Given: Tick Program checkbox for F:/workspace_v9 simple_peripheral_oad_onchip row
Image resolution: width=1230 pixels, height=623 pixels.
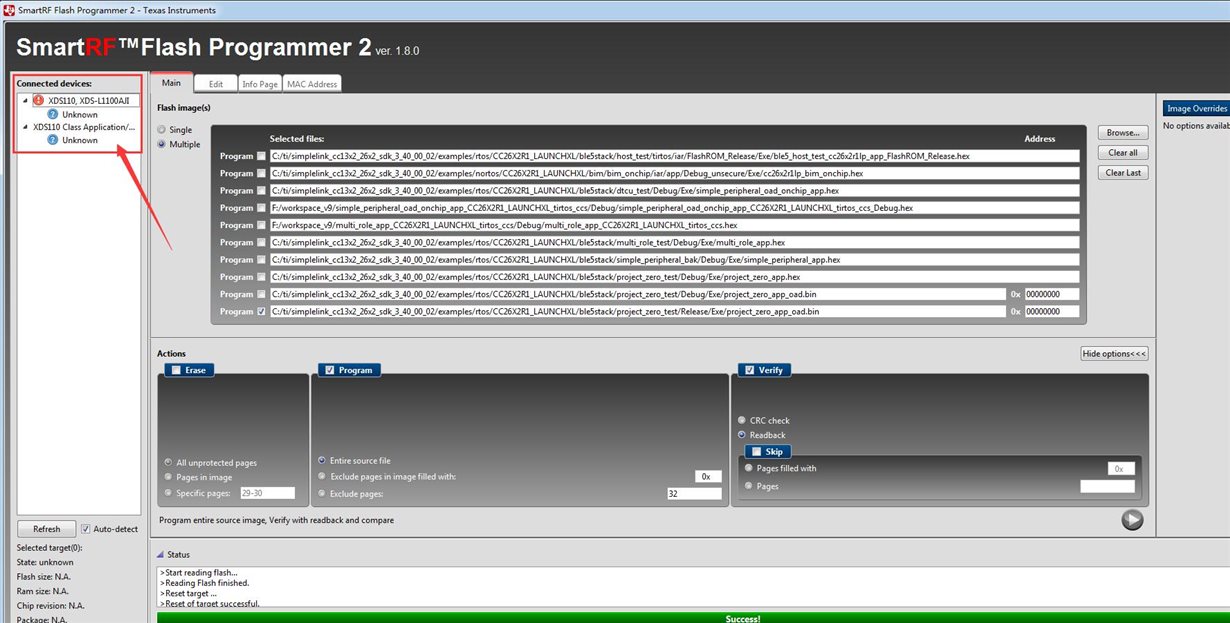Looking at the screenshot, I should point(262,208).
